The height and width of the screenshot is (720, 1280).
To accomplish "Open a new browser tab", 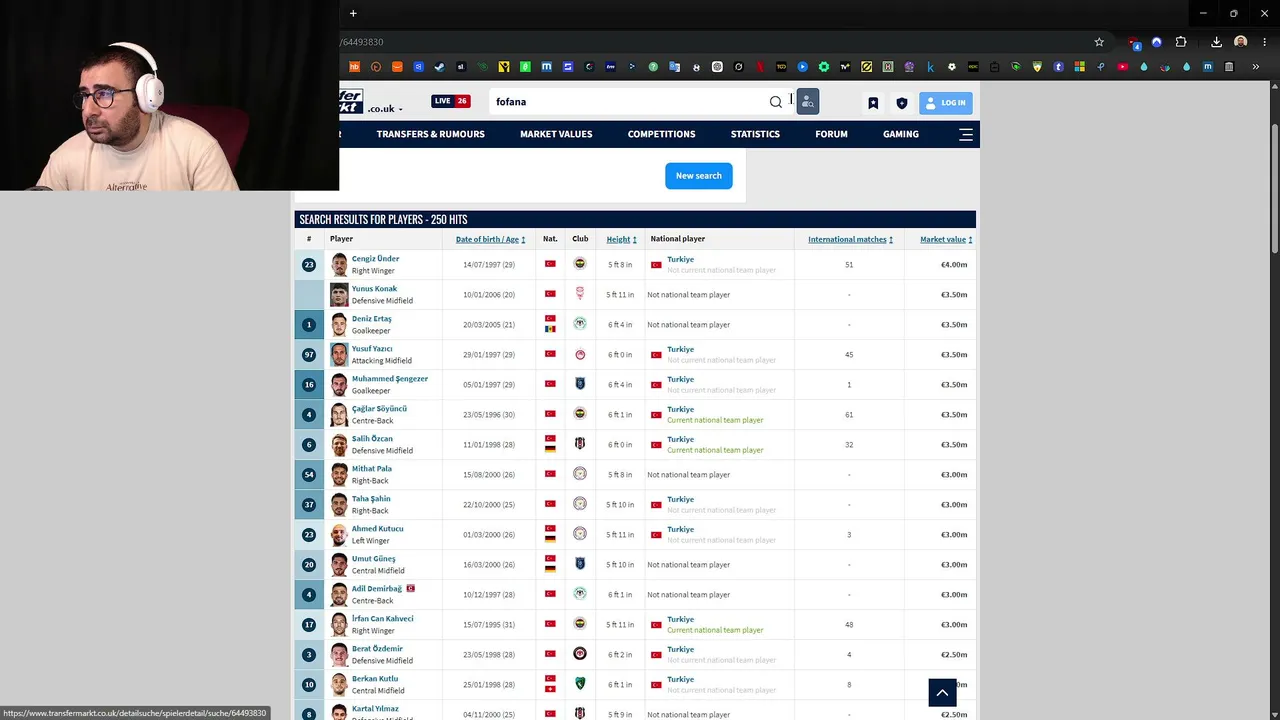I will pyautogui.click(x=353, y=14).
